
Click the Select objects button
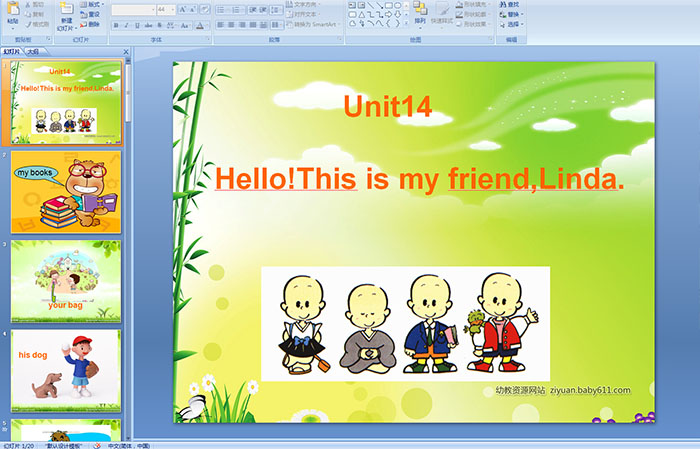click(x=511, y=24)
